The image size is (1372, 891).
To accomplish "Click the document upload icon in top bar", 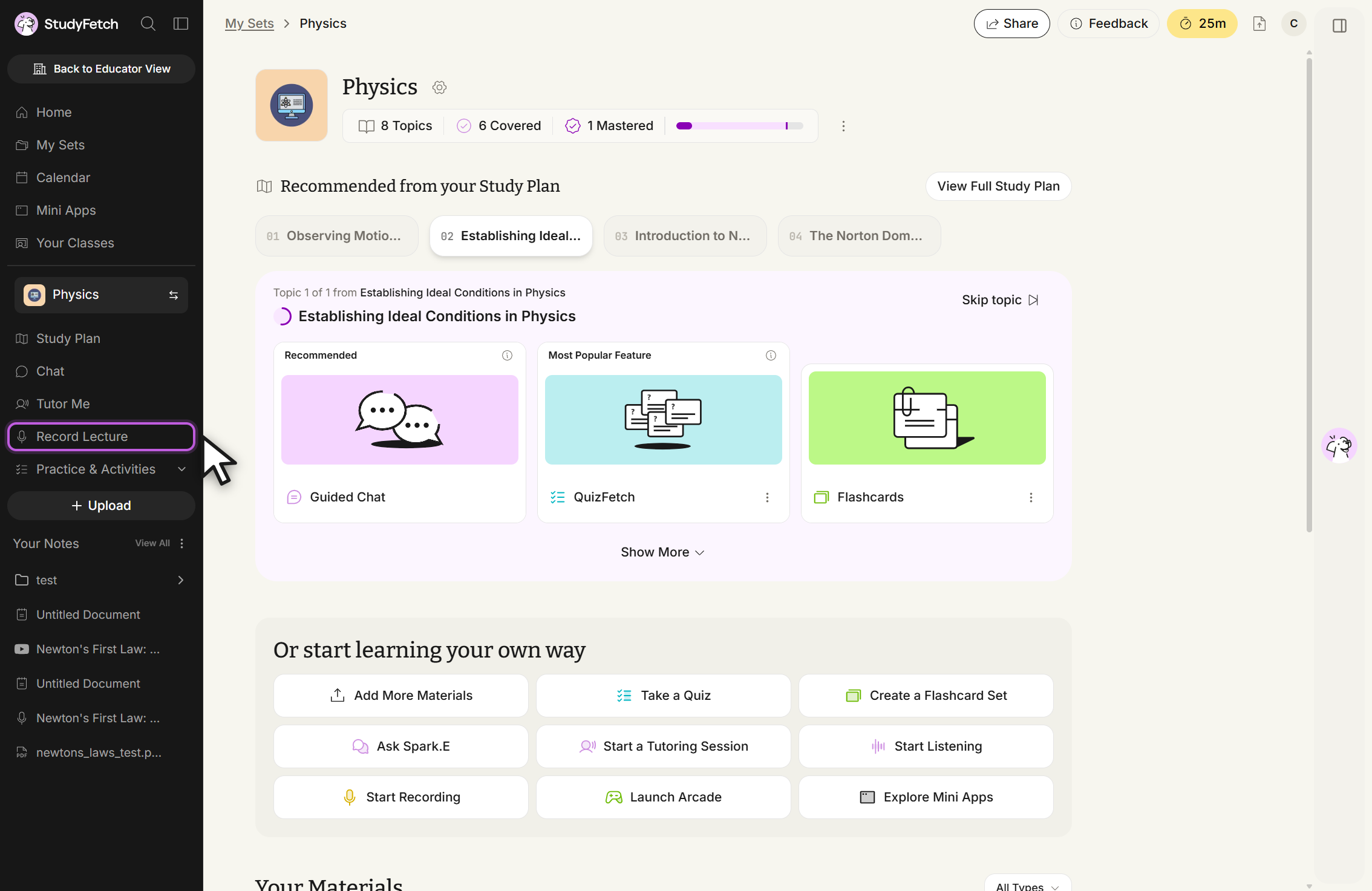I will tap(1259, 24).
